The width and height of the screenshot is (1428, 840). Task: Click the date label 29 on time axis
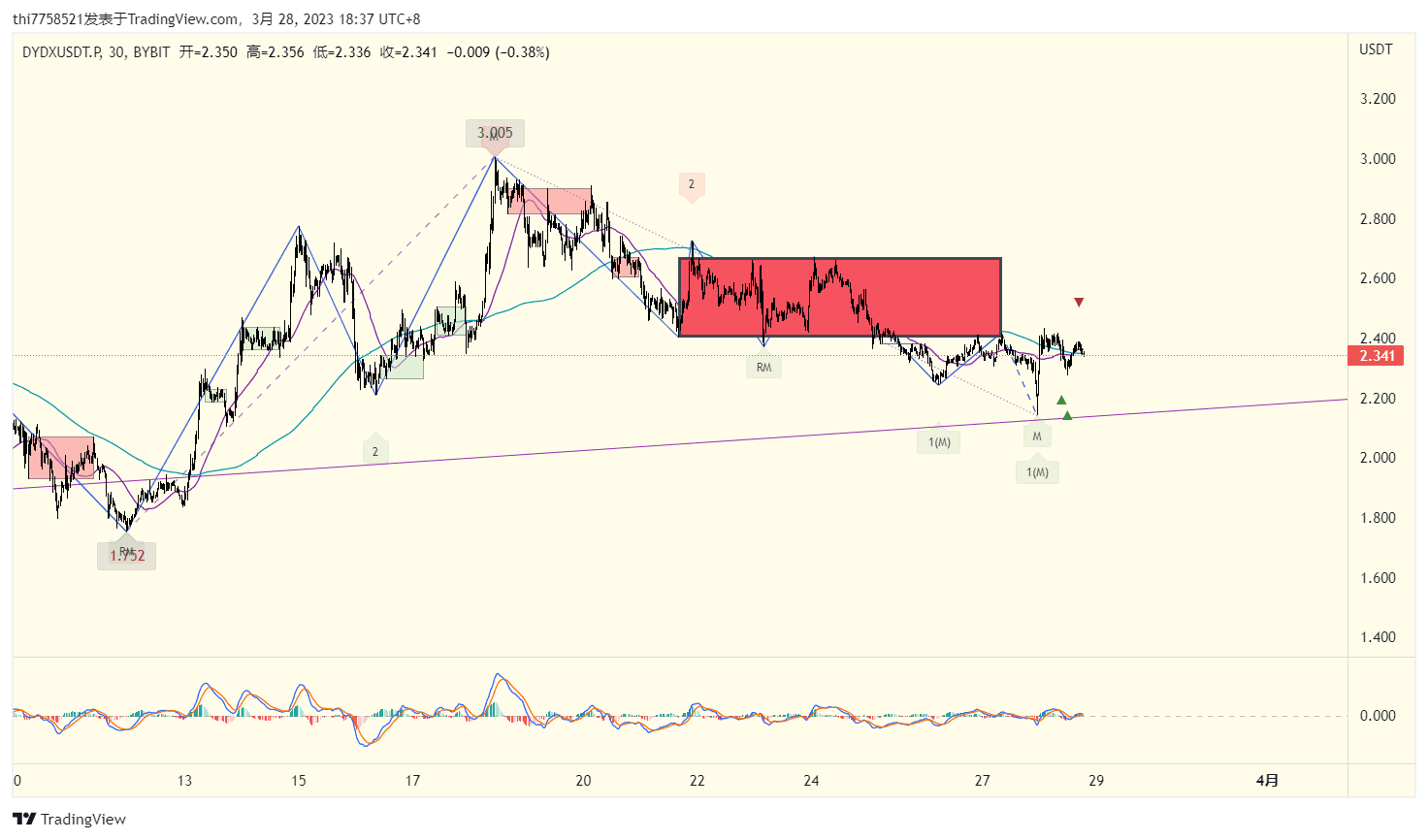pos(1096,781)
